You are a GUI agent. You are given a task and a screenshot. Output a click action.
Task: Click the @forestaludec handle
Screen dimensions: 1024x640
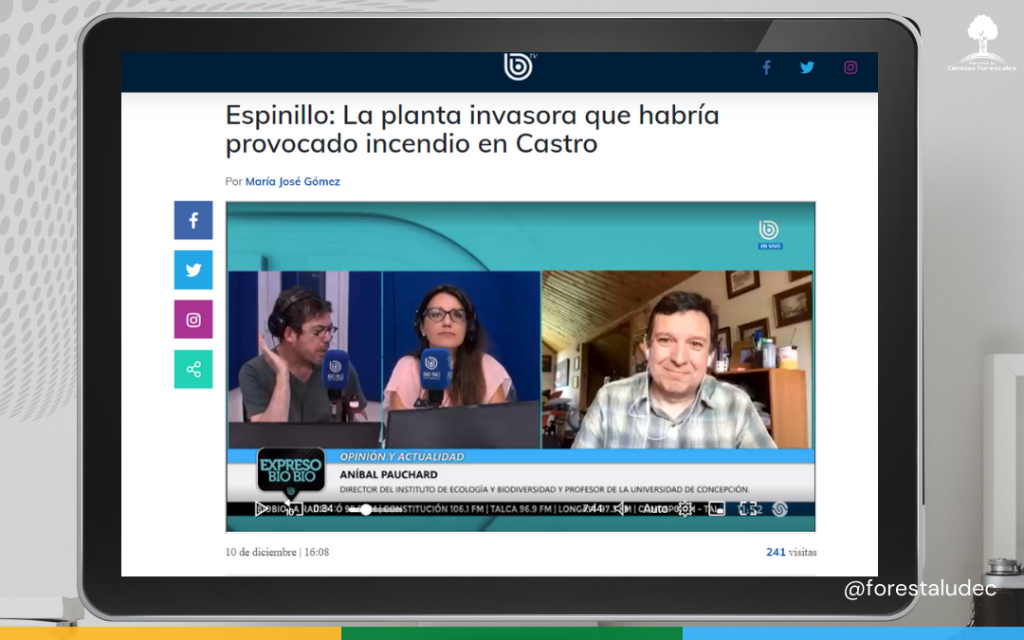[920, 589]
